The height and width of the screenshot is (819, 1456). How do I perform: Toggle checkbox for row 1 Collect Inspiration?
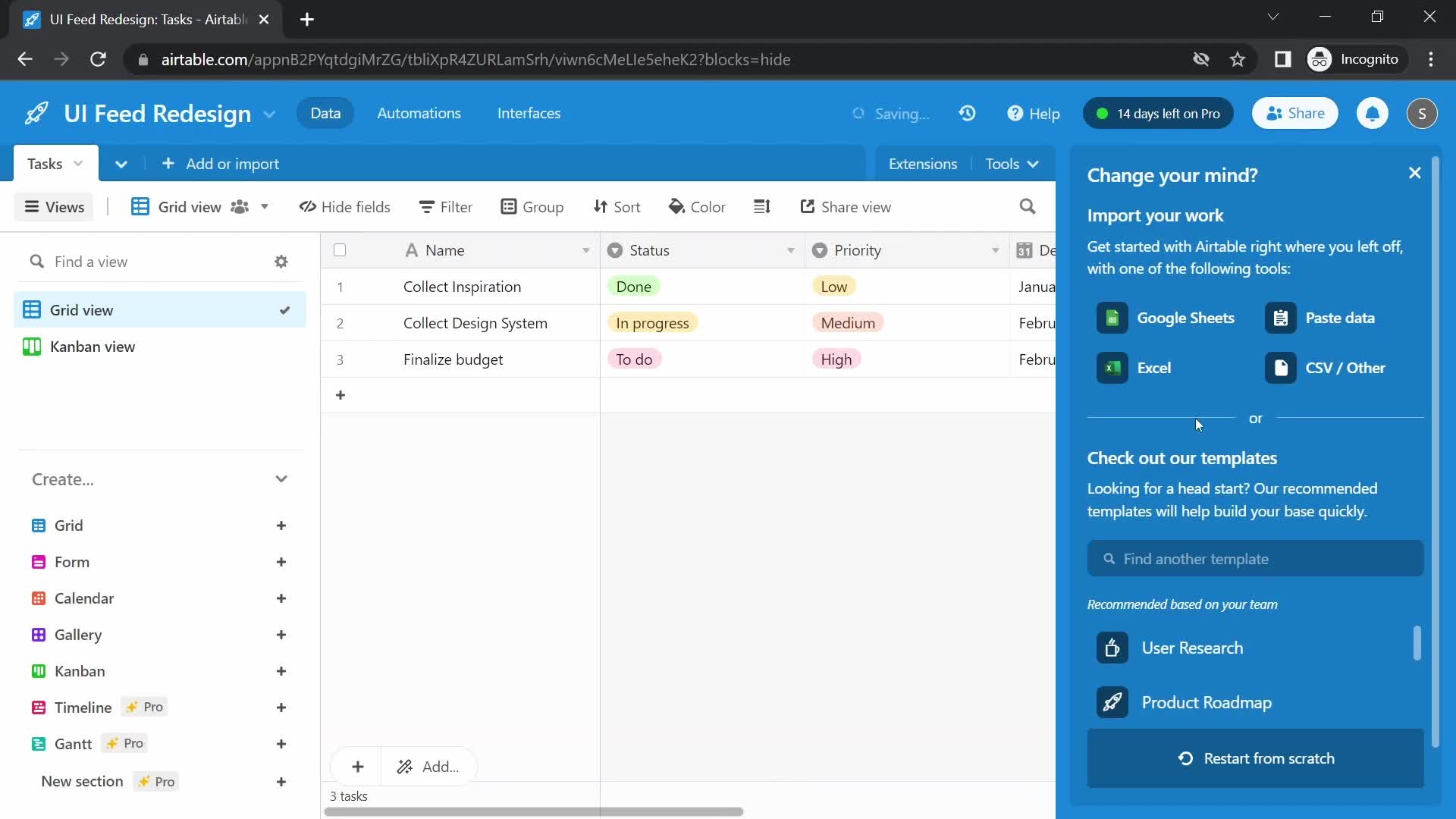click(340, 287)
